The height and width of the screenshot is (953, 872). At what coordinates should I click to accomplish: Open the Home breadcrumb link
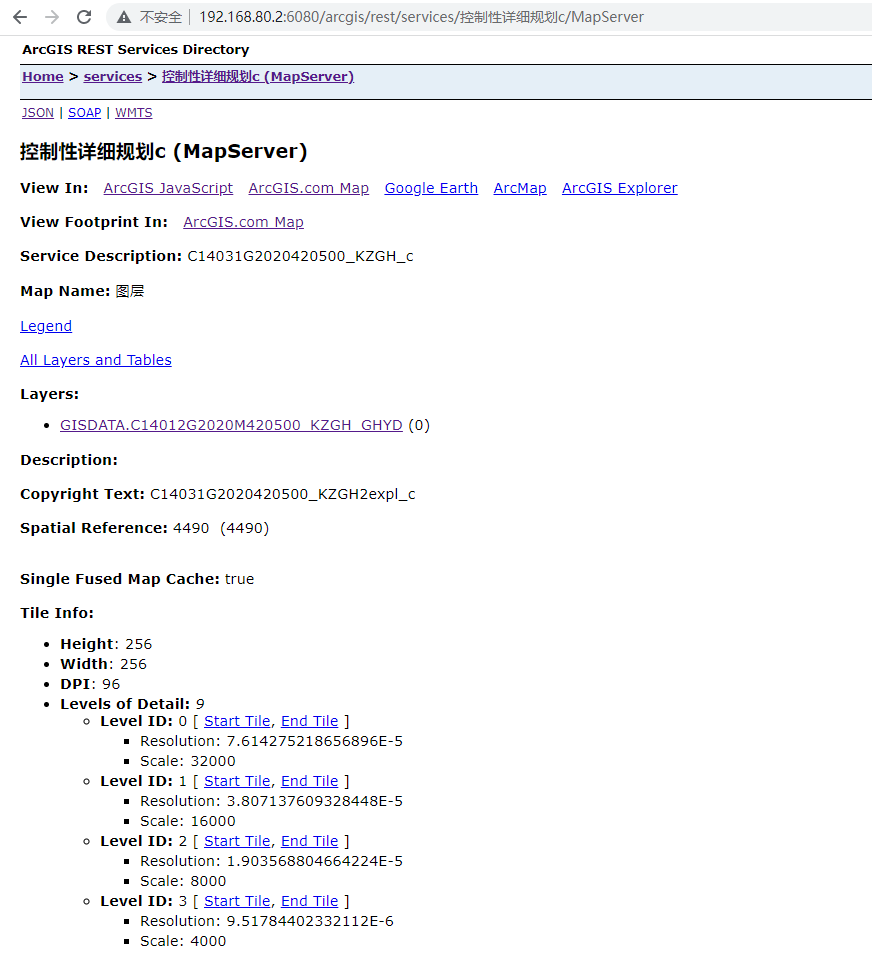43,77
